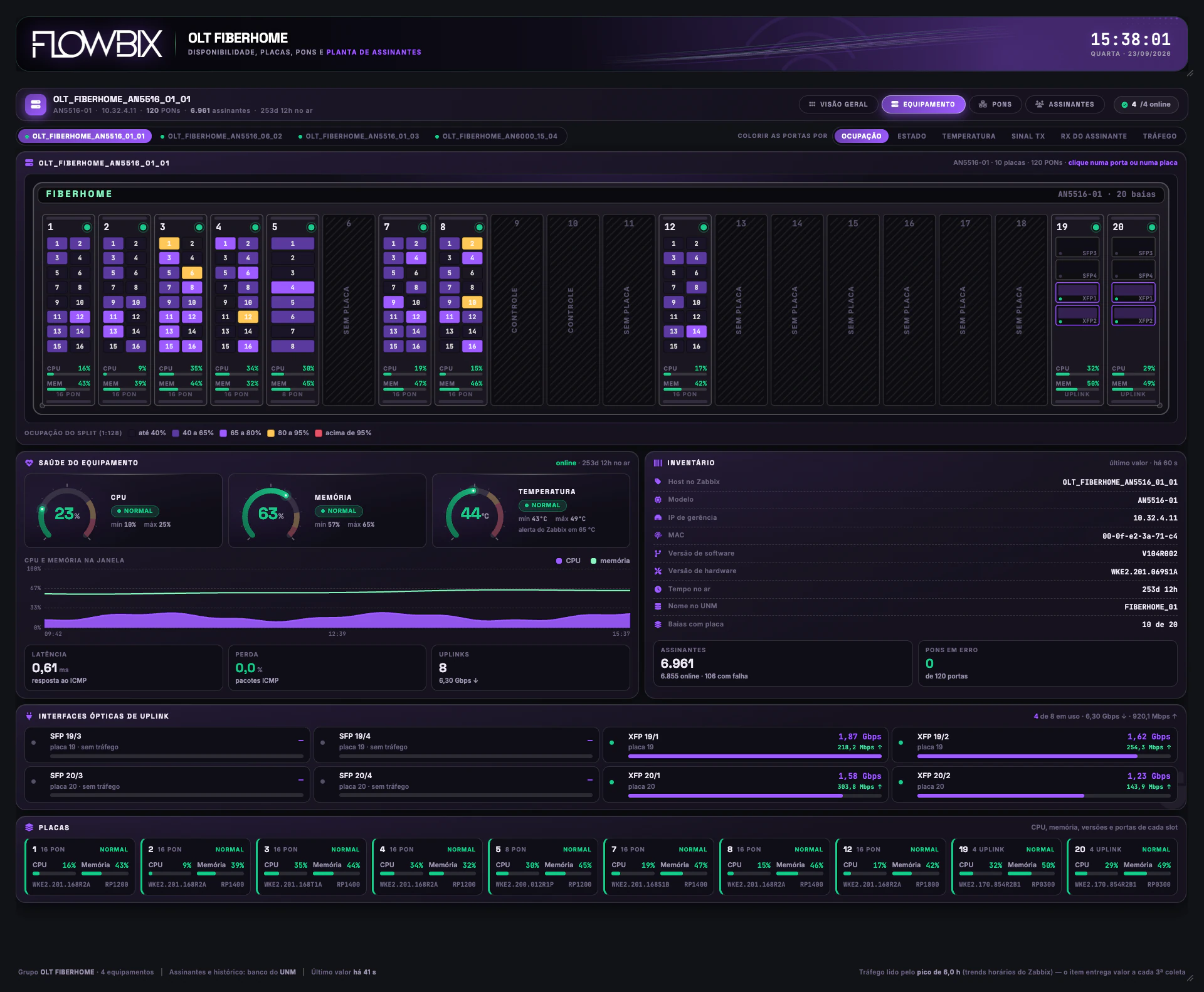This screenshot has height=992, width=1204.
Task: Select the OLT_FIBERHOME_AN6000_15_04 device tab
Action: click(x=496, y=136)
